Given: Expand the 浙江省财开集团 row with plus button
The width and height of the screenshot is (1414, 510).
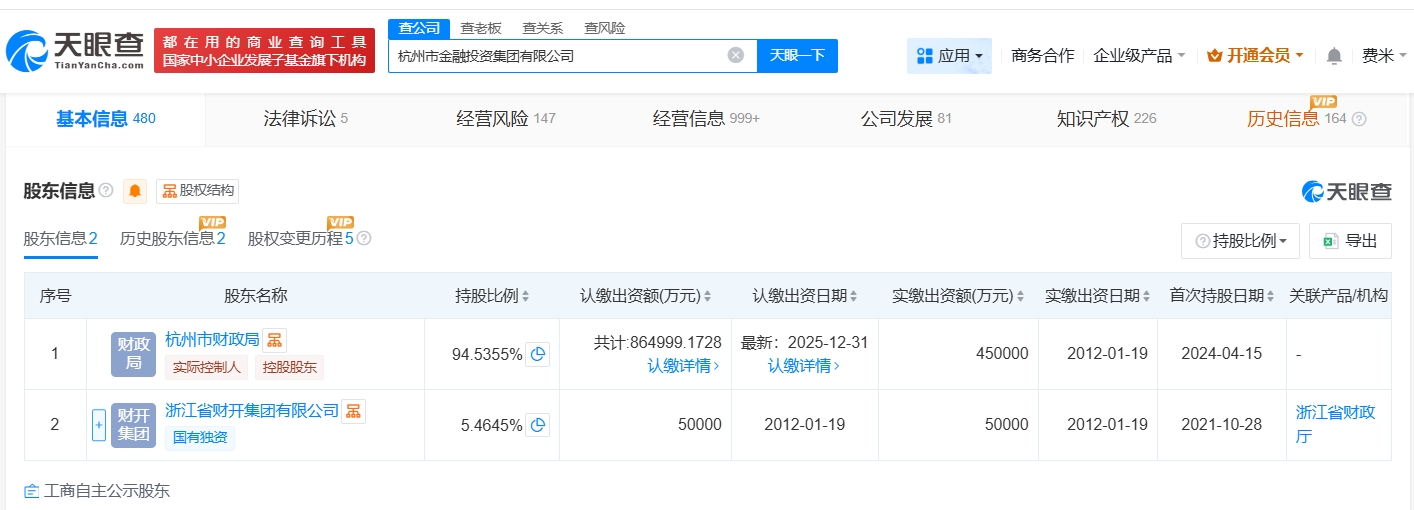Looking at the screenshot, I should click(99, 425).
